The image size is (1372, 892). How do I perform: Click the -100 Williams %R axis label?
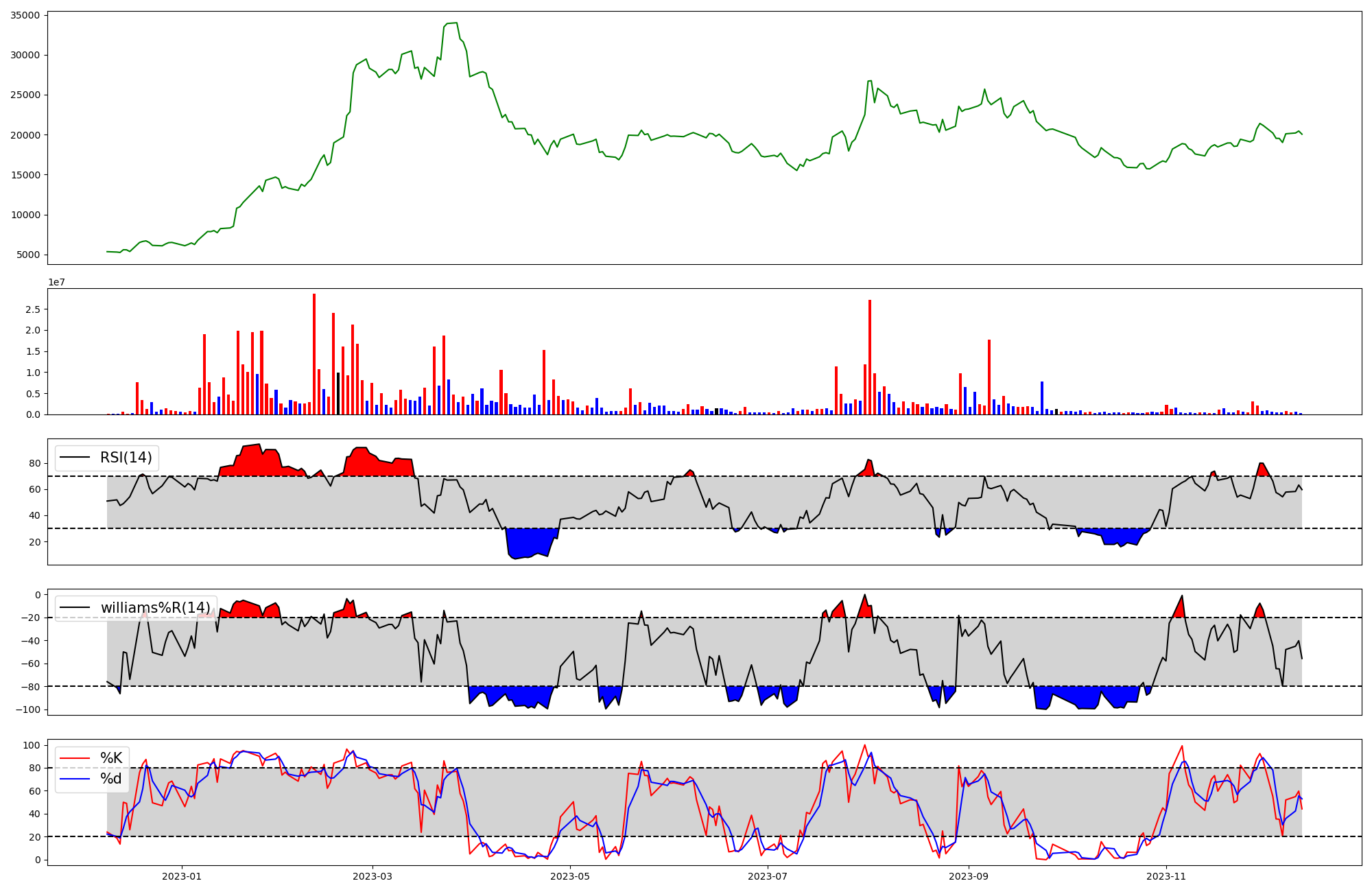coord(27,709)
